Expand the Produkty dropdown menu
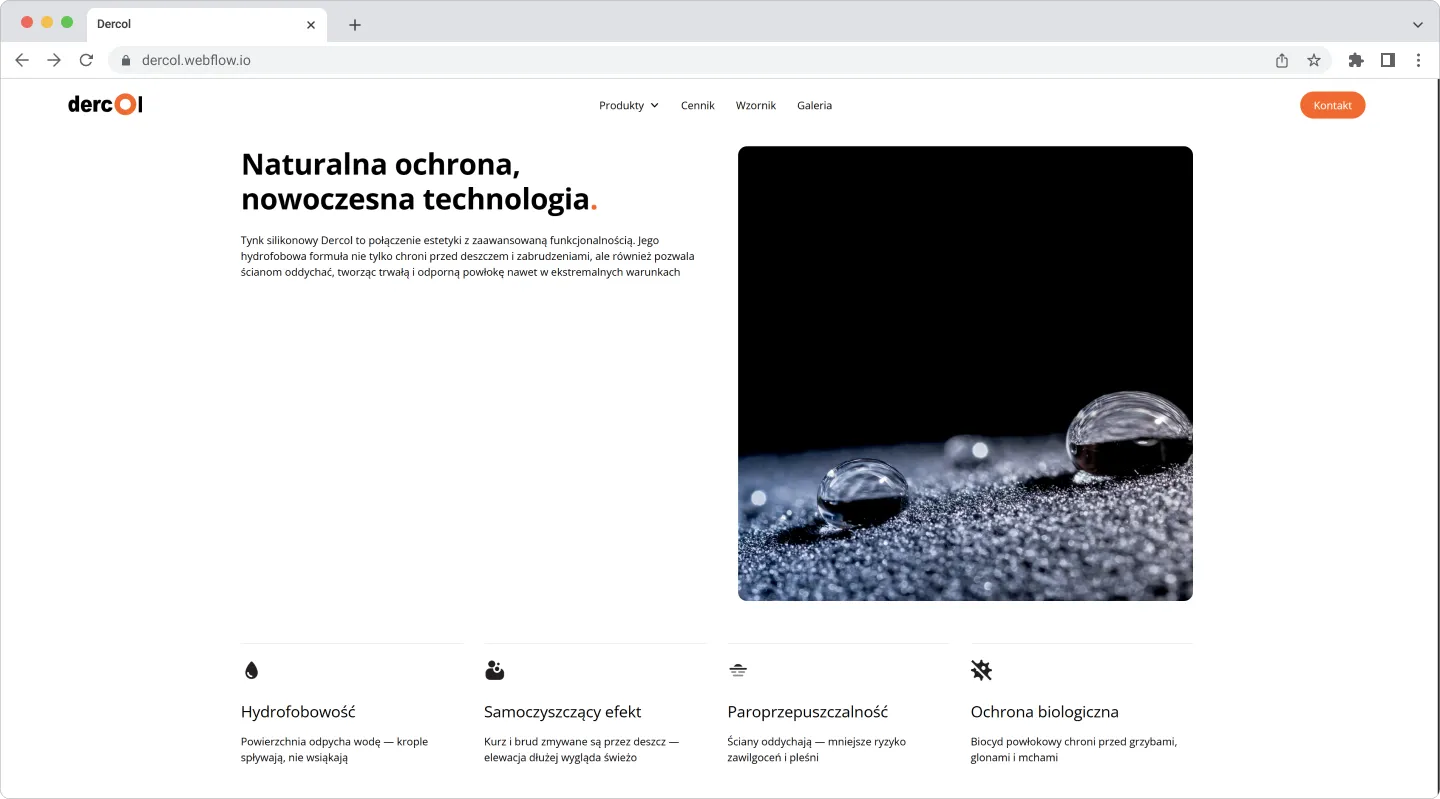 tap(629, 105)
